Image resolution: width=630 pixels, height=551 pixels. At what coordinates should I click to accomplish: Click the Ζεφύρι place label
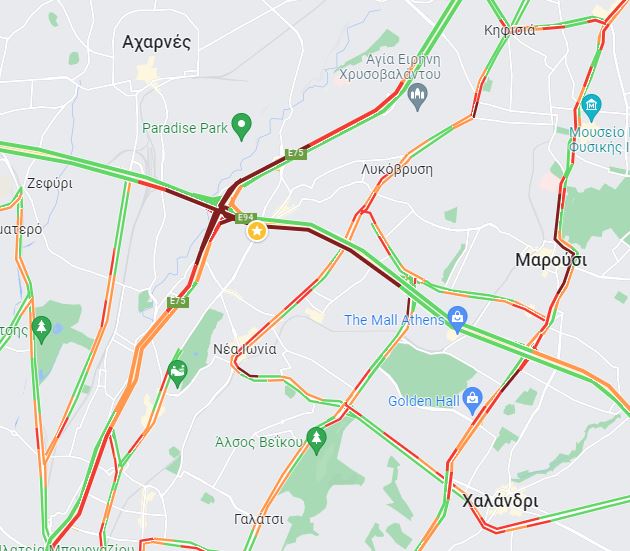[50, 183]
